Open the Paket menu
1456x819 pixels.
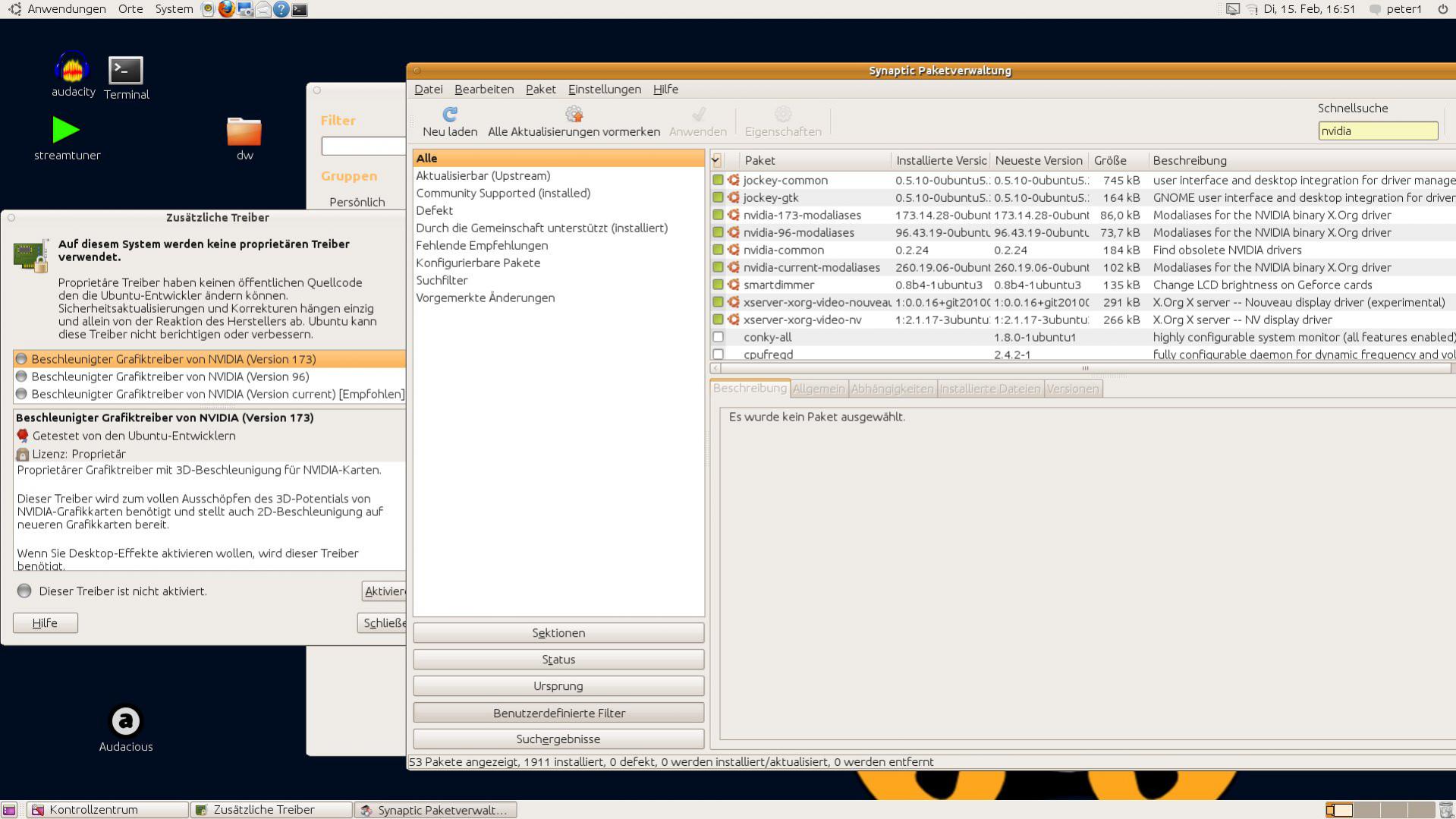click(x=541, y=89)
